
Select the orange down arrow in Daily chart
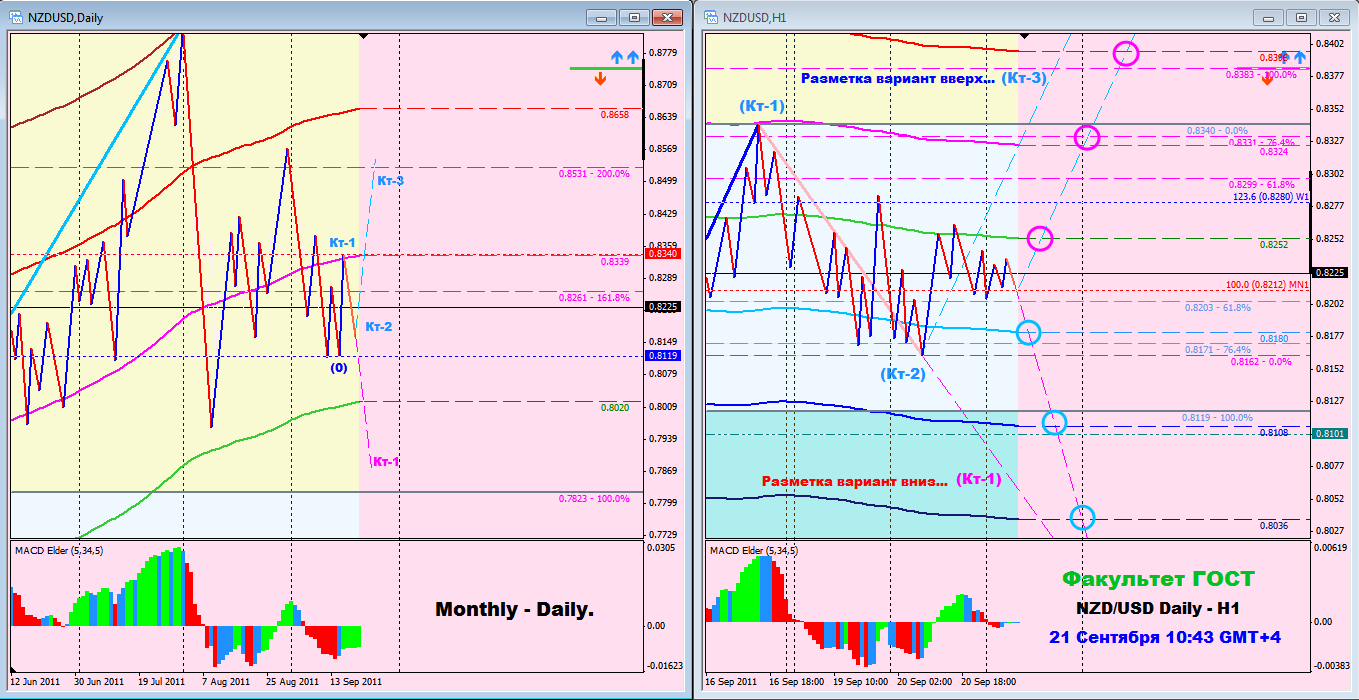pos(600,79)
